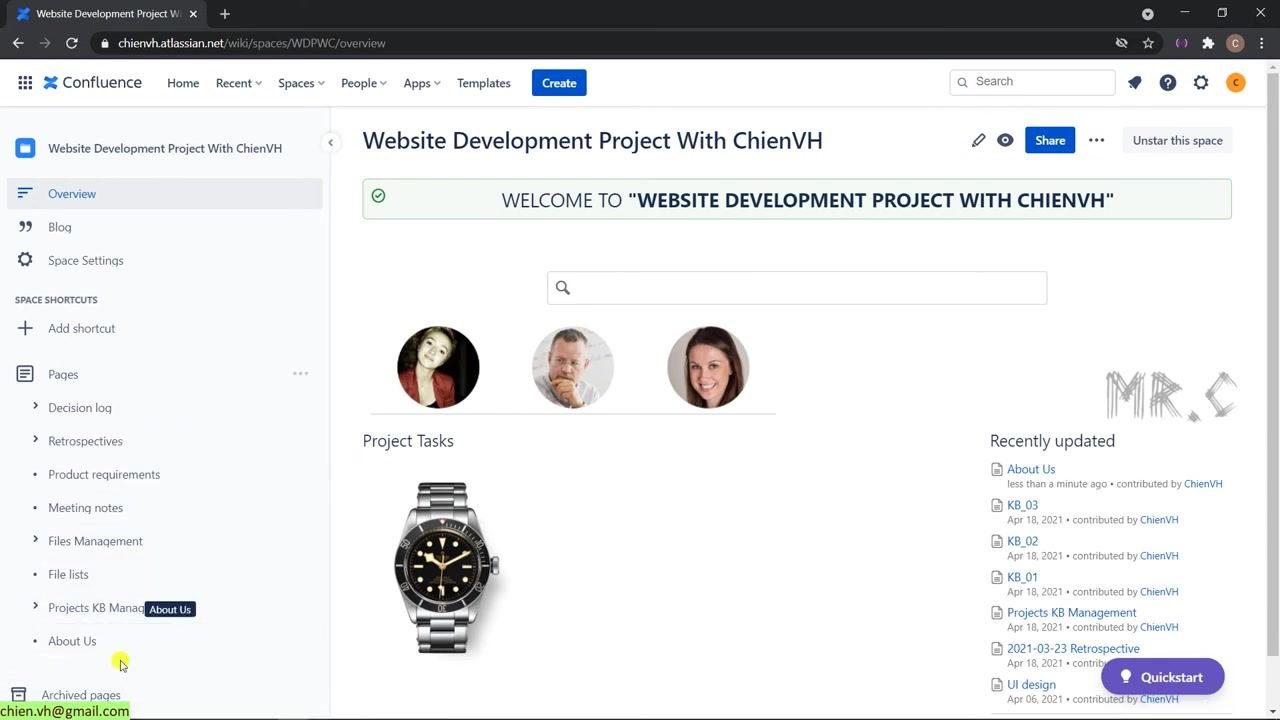Reload the page in browser
The width and height of the screenshot is (1280, 720).
point(72,43)
